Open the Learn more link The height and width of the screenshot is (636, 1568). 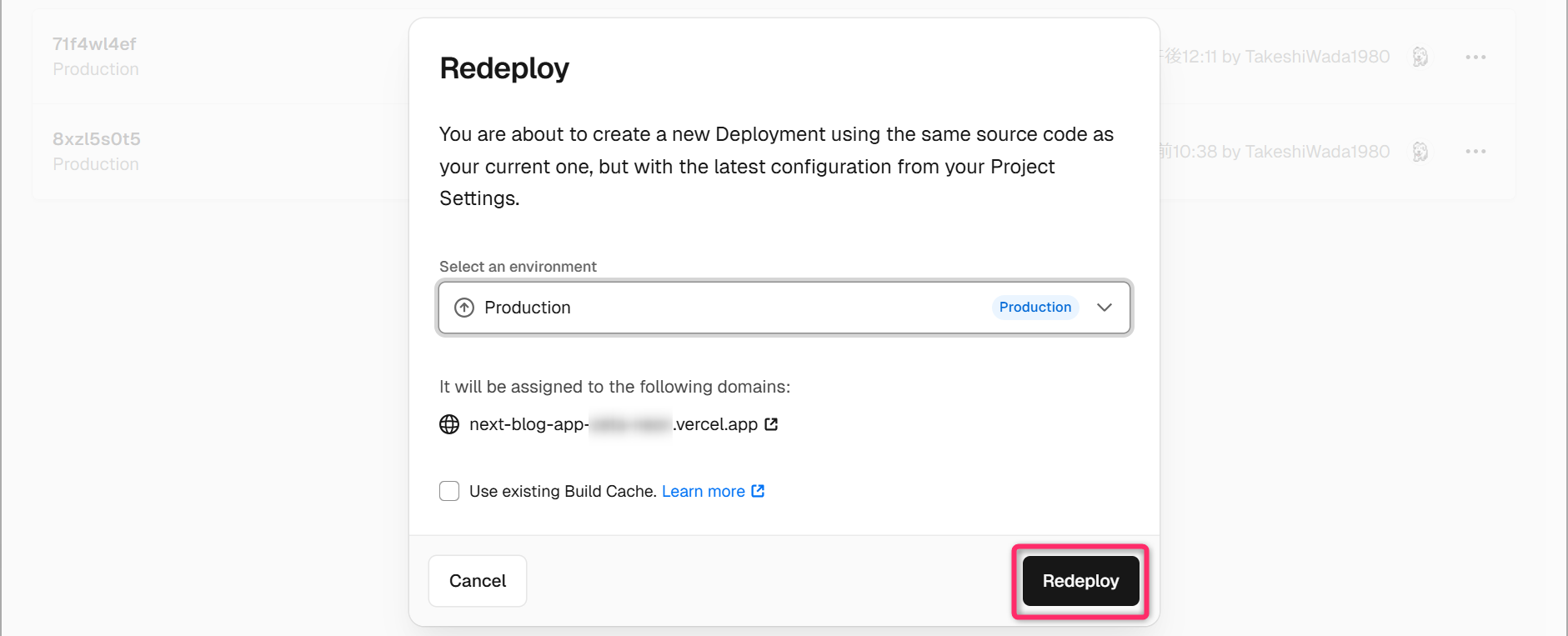(x=703, y=491)
